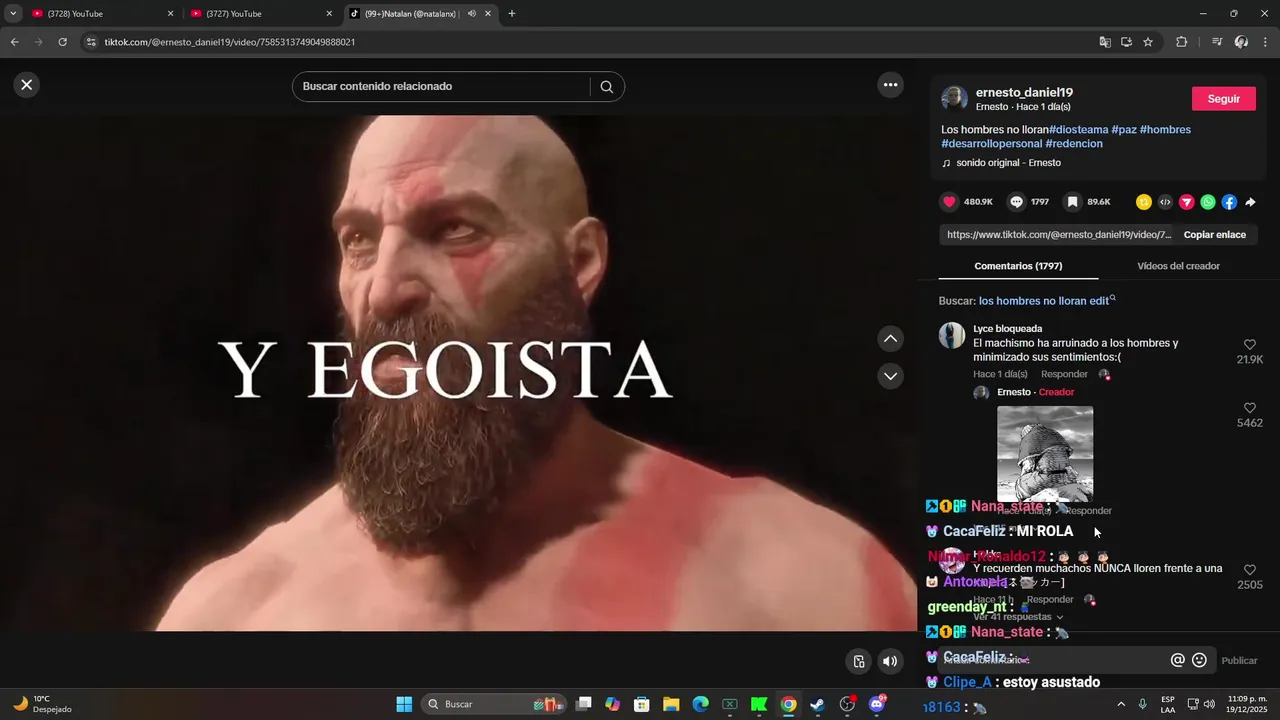Follow the creator with 'Seguir' button

pos(1223,99)
